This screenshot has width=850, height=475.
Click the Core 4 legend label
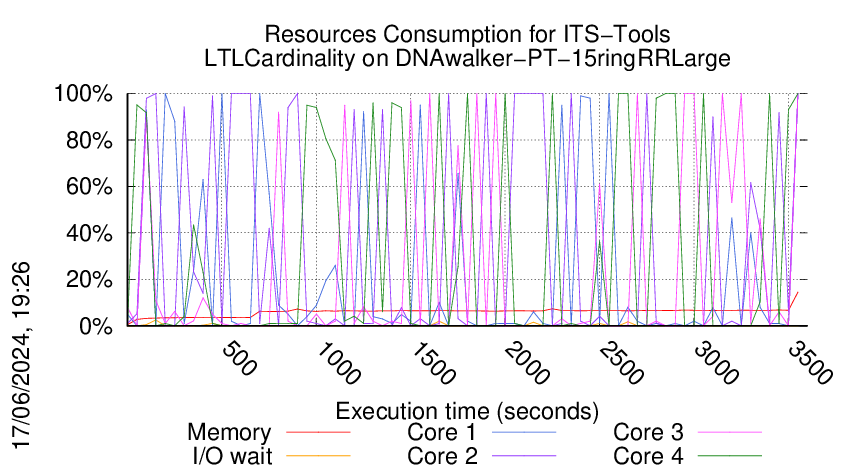[x=648, y=456]
